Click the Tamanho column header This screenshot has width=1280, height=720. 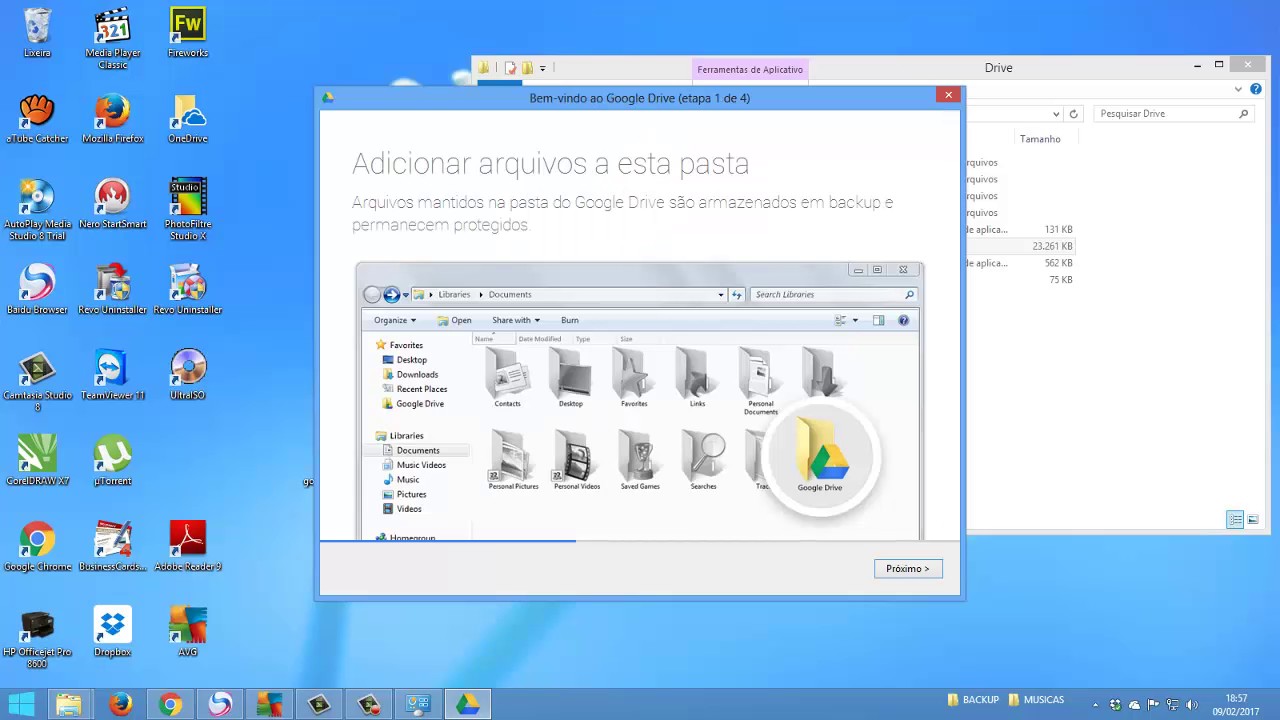(1040, 139)
